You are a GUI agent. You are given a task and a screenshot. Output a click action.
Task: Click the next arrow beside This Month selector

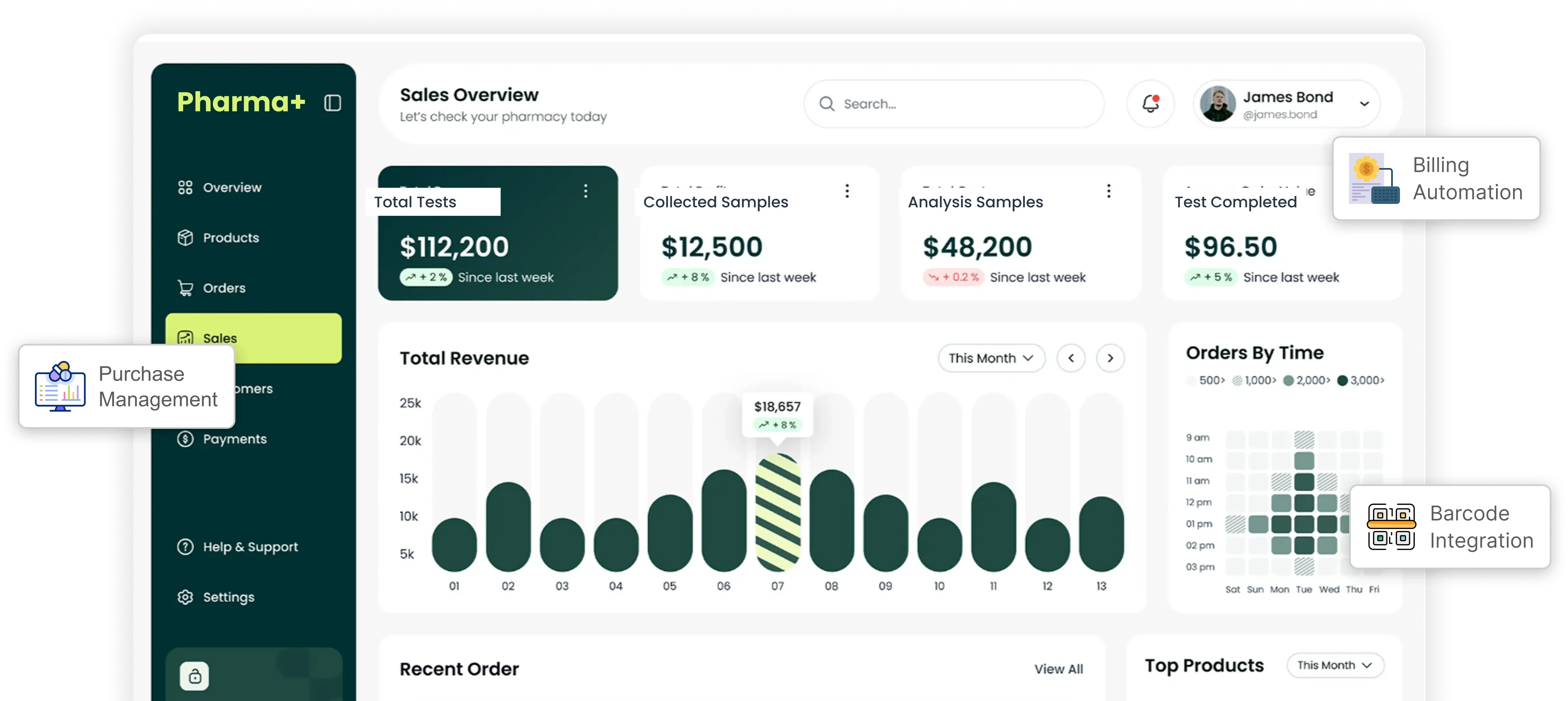pos(1110,358)
